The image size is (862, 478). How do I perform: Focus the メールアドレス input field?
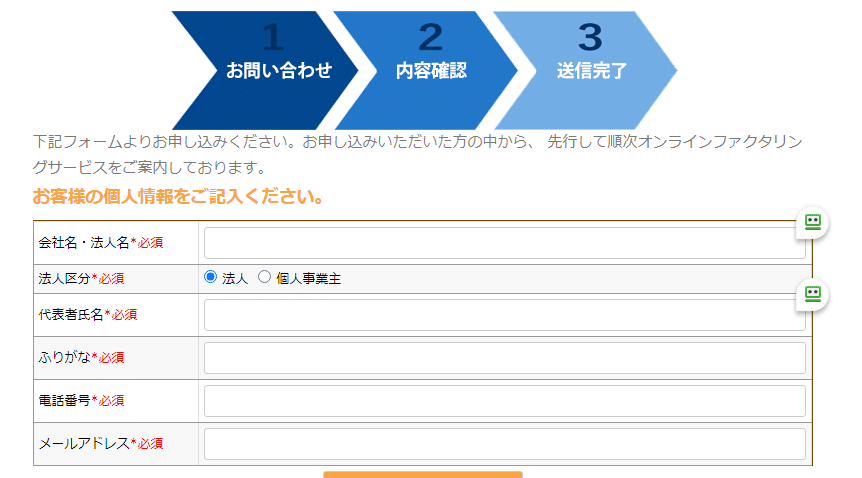pyautogui.click(x=504, y=444)
